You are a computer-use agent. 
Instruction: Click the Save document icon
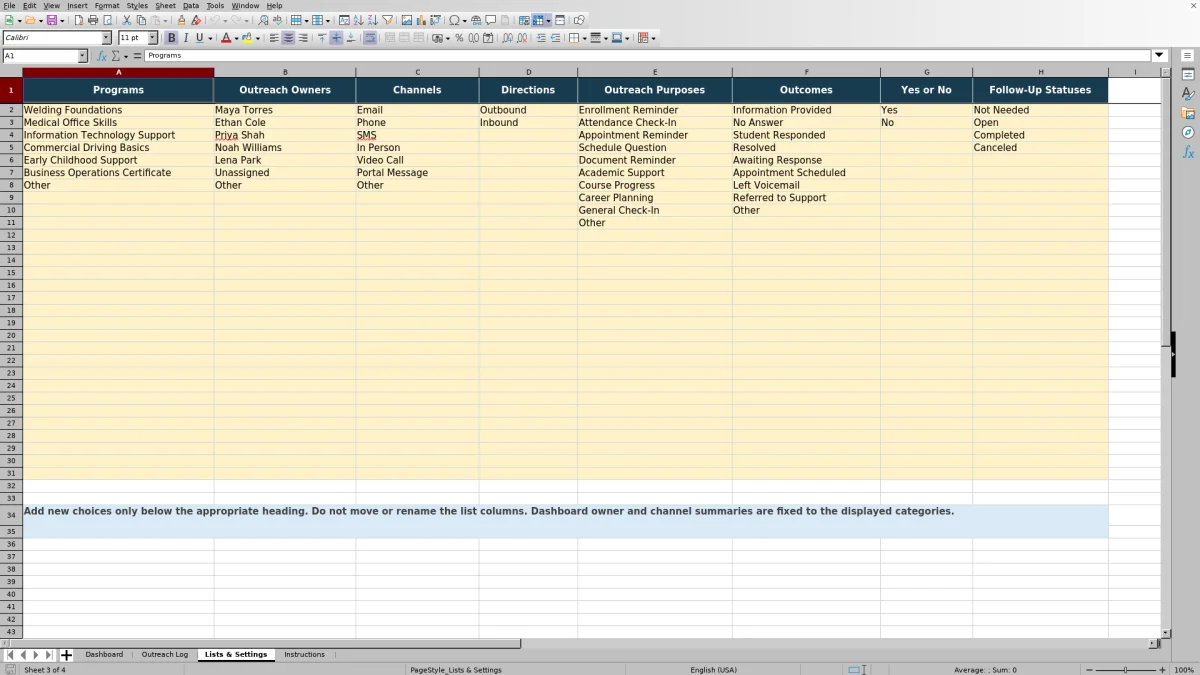[51, 20]
